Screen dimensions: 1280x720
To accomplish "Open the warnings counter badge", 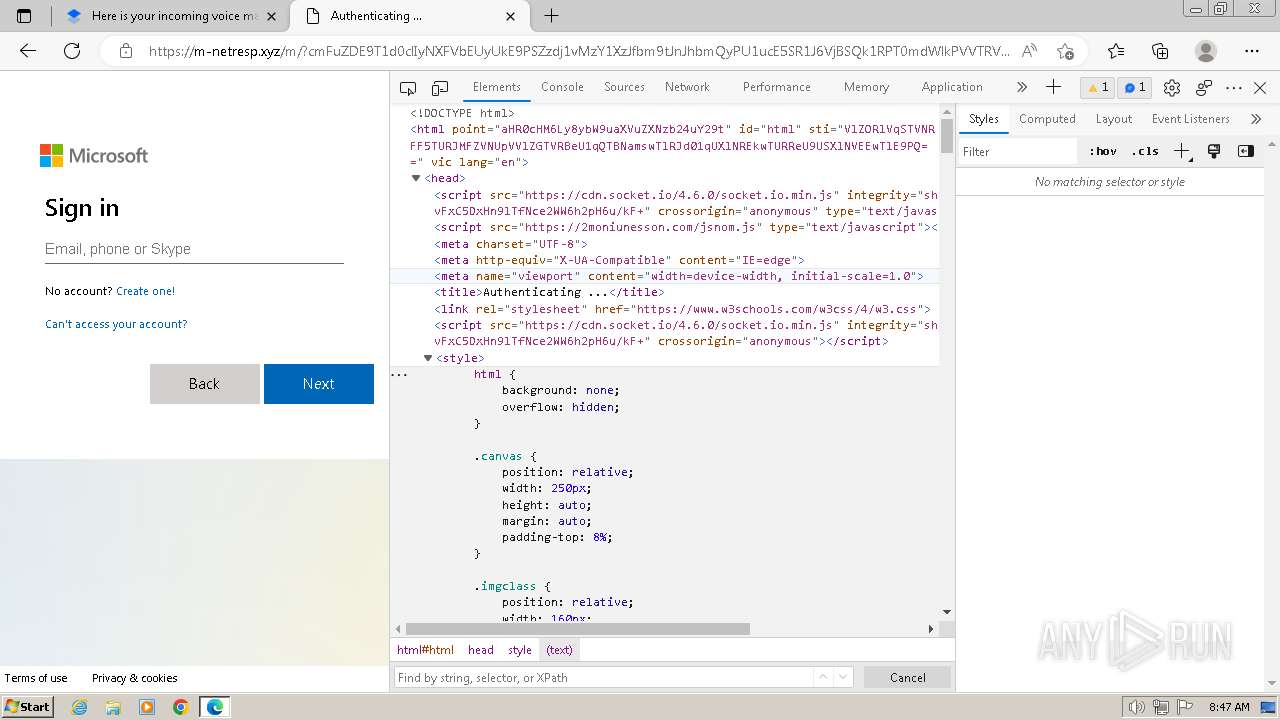I will [1098, 88].
